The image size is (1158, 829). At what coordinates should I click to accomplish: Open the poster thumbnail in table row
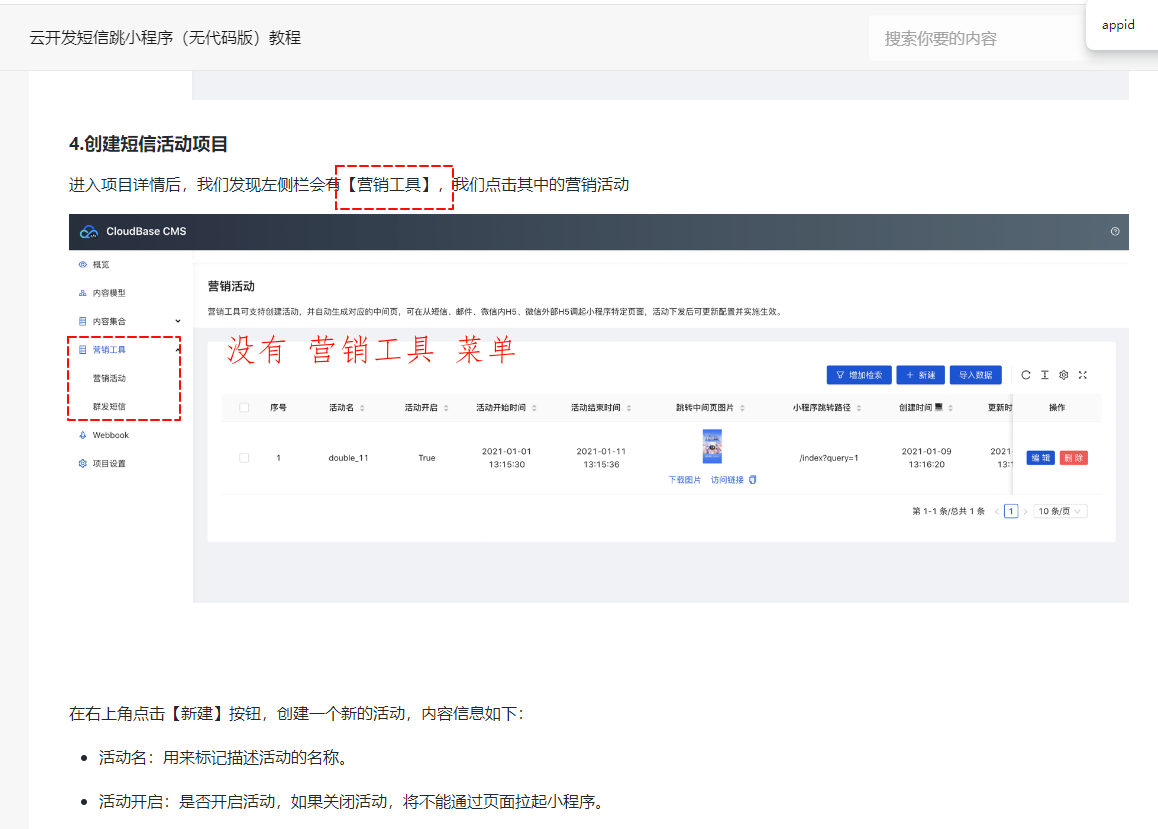712,447
